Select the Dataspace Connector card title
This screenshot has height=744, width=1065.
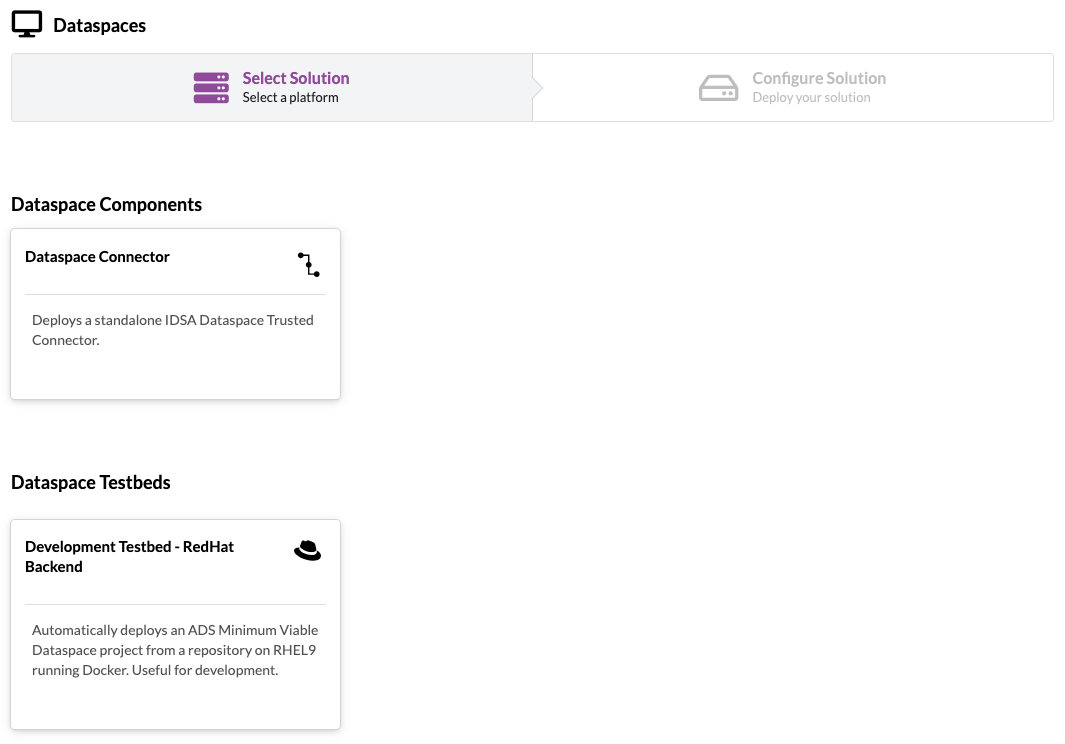pyautogui.click(x=97, y=257)
